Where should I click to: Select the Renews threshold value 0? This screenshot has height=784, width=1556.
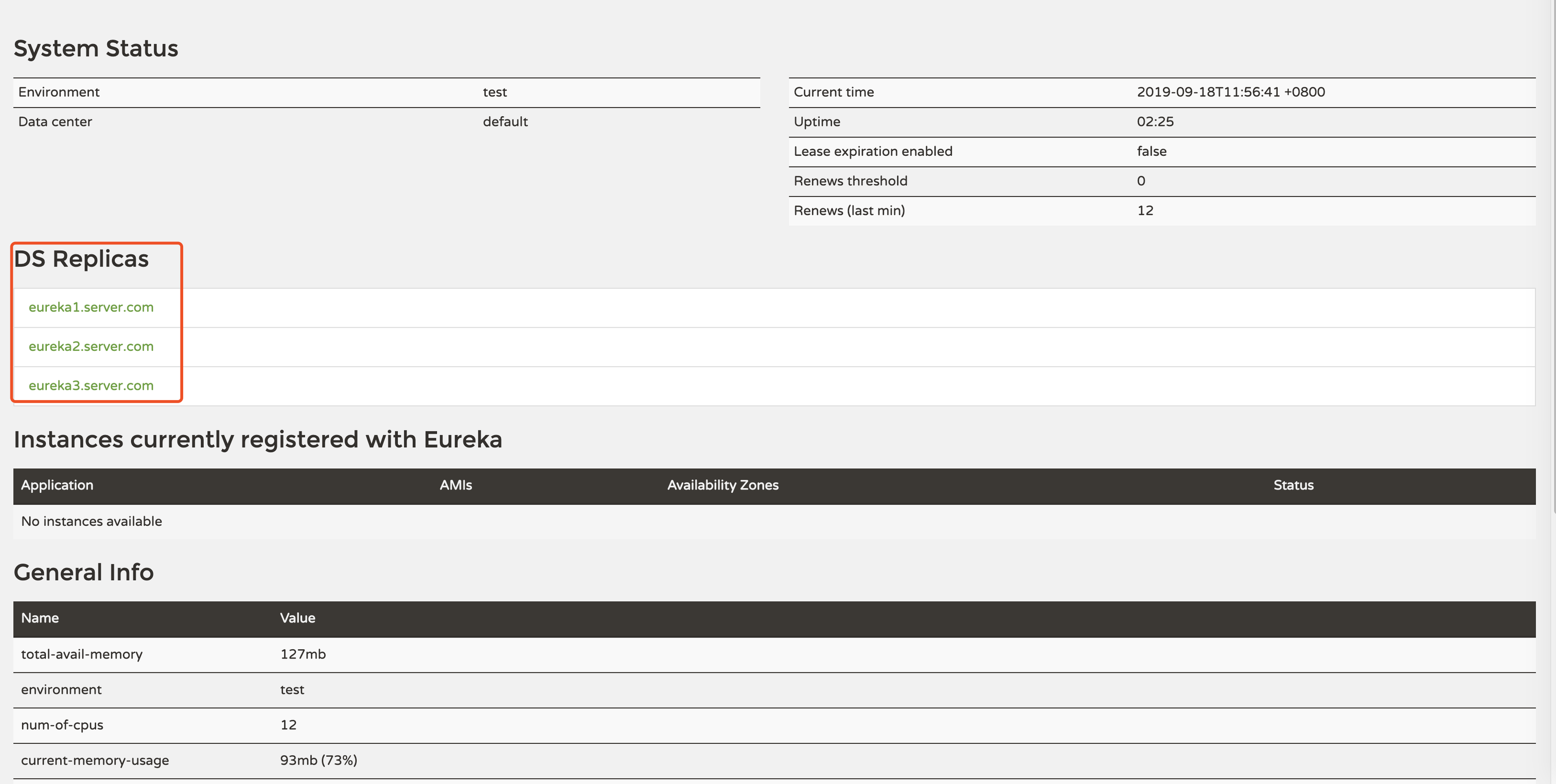[x=1141, y=181]
